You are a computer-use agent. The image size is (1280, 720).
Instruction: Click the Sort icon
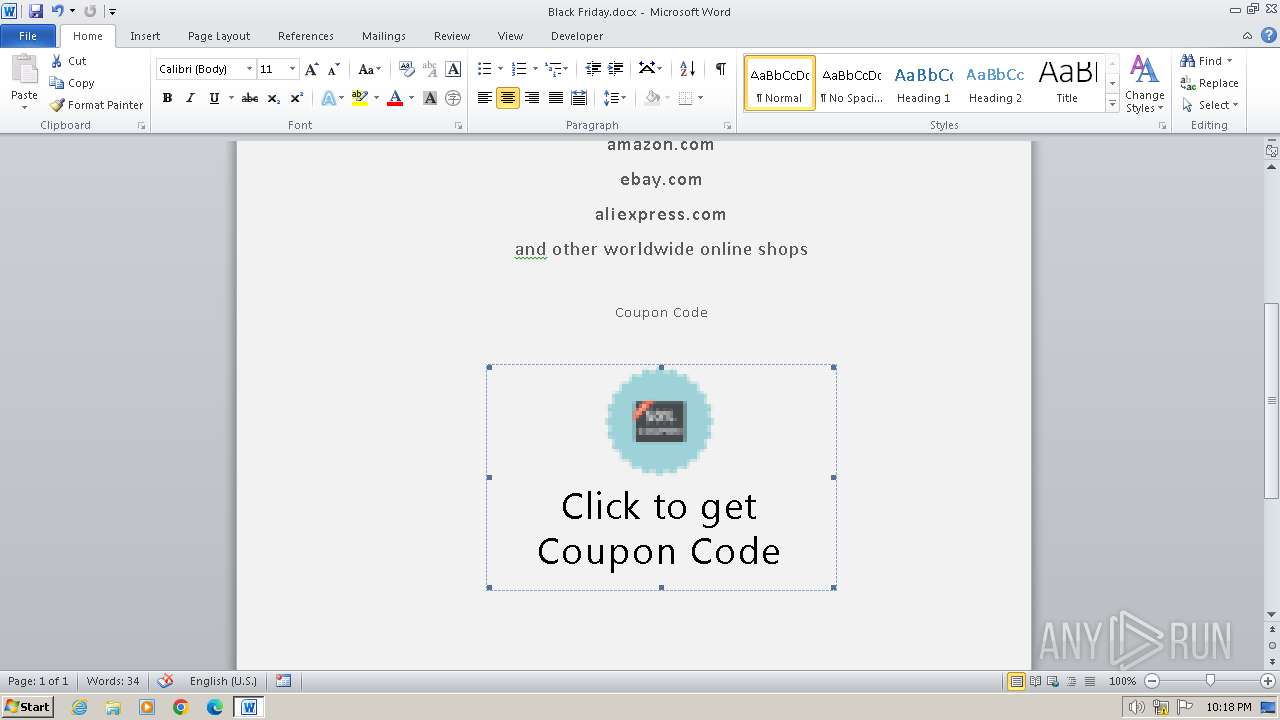687,69
